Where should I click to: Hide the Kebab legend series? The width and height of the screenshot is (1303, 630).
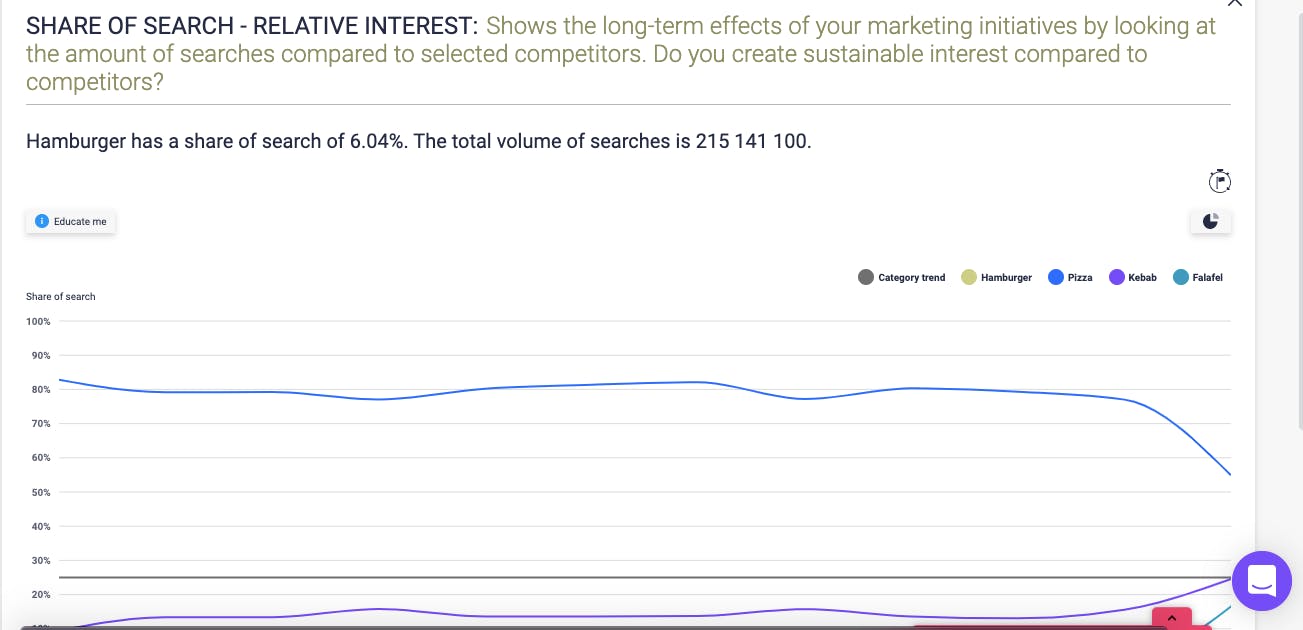[x=1133, y=277]
